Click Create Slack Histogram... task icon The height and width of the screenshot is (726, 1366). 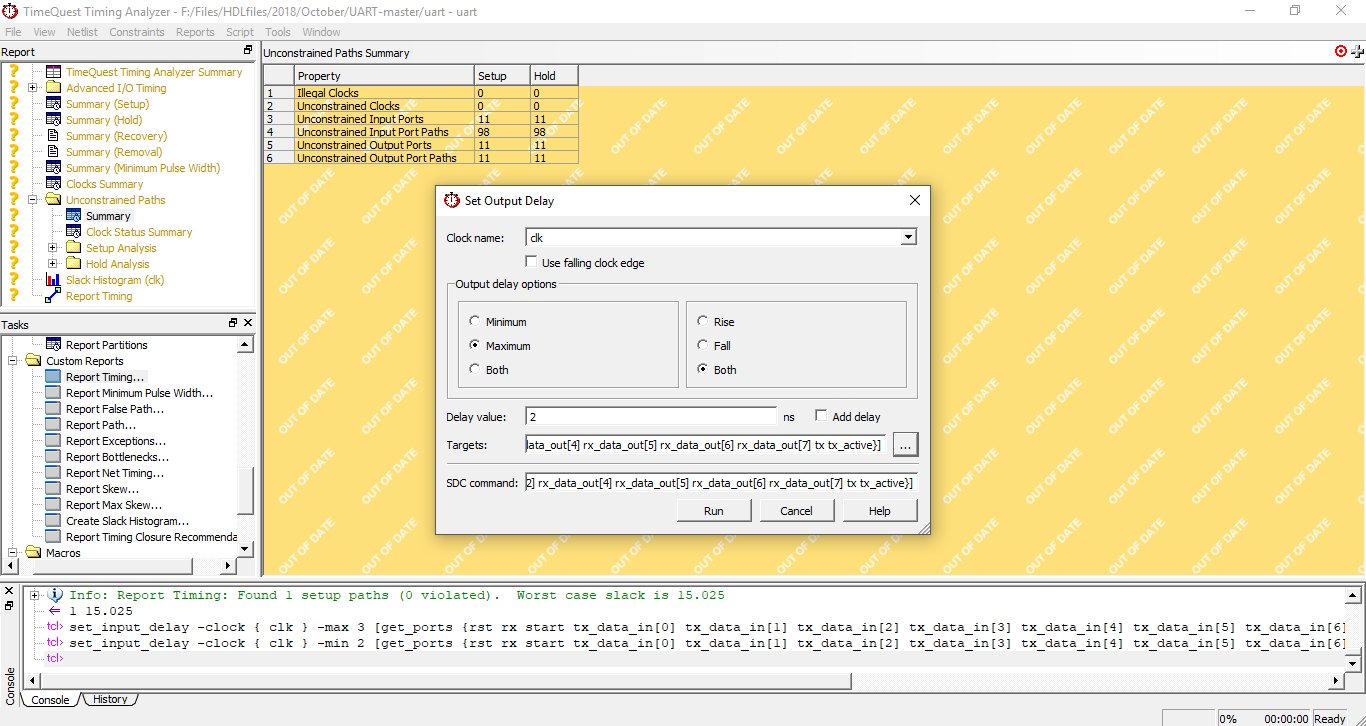pyautogui.click(x=54, y=521)
